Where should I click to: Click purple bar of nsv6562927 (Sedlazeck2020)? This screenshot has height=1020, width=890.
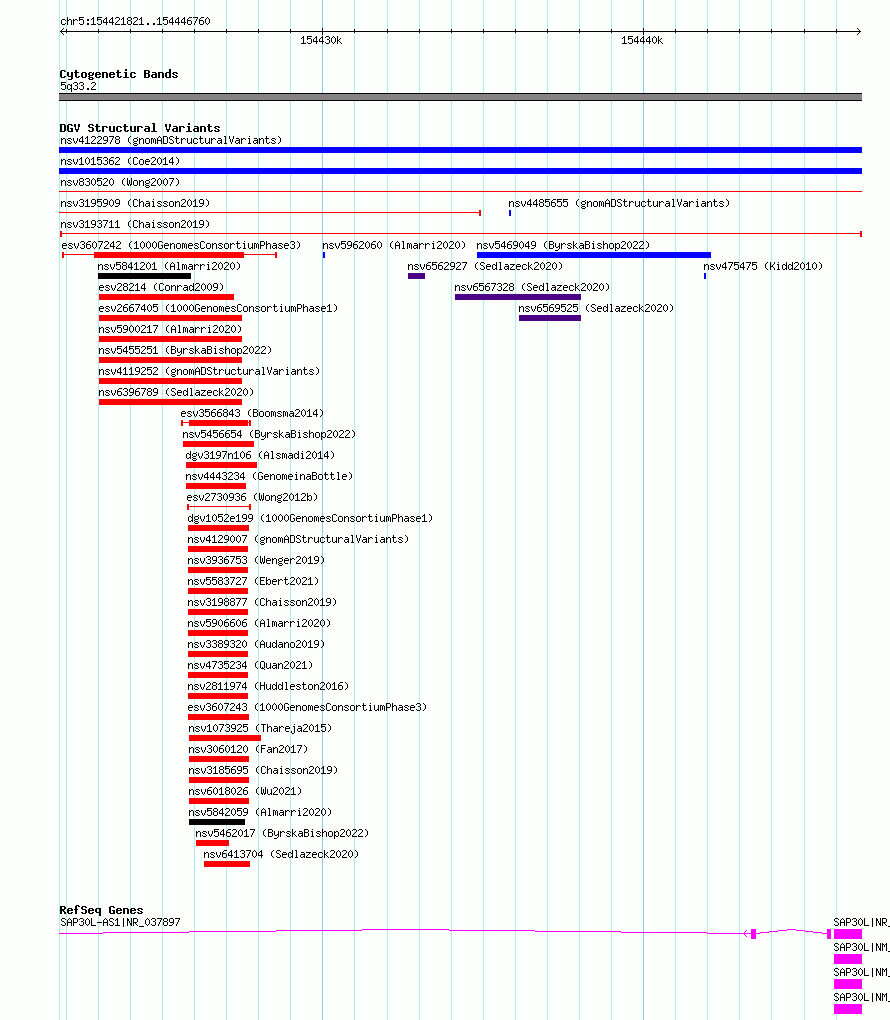(416, 276)
